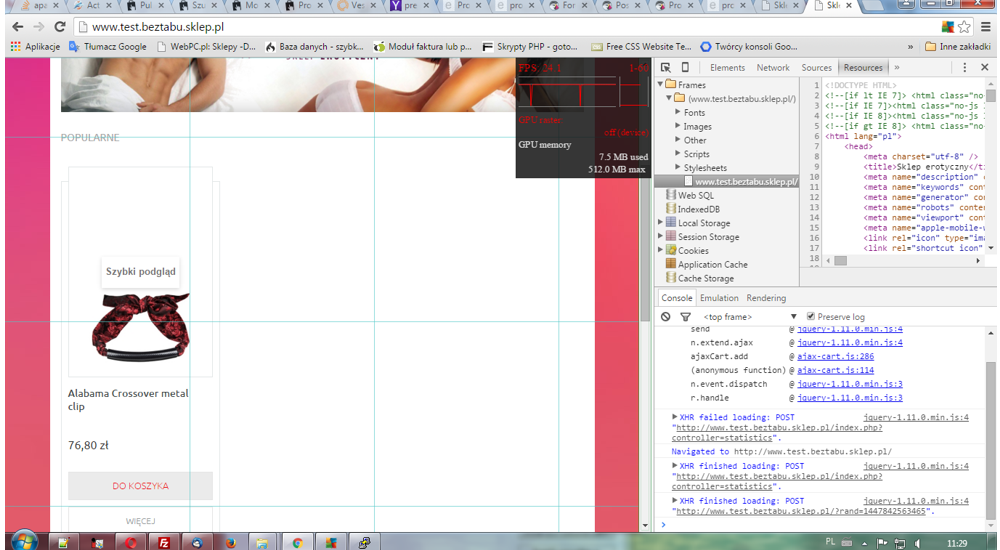Collapse the Frames tree node

(x=661, y=84)
